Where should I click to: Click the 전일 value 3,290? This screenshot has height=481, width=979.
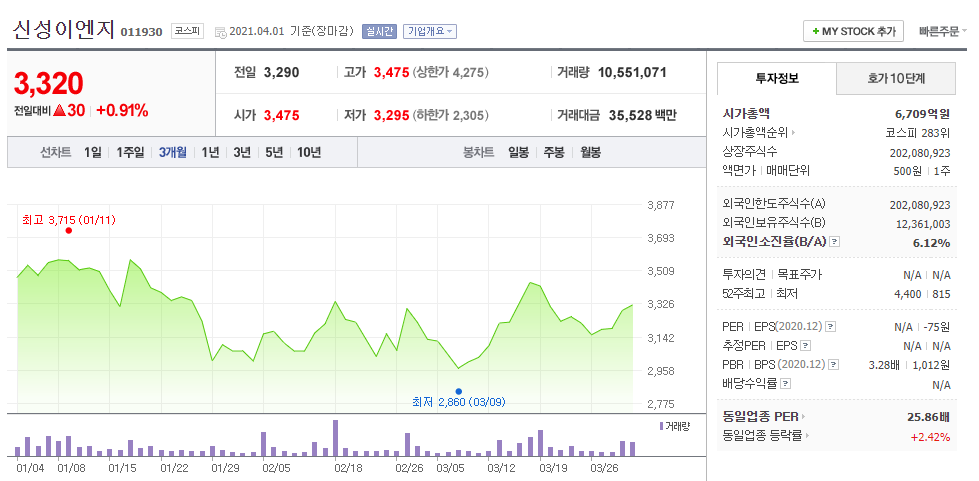(x=282, y=72)
